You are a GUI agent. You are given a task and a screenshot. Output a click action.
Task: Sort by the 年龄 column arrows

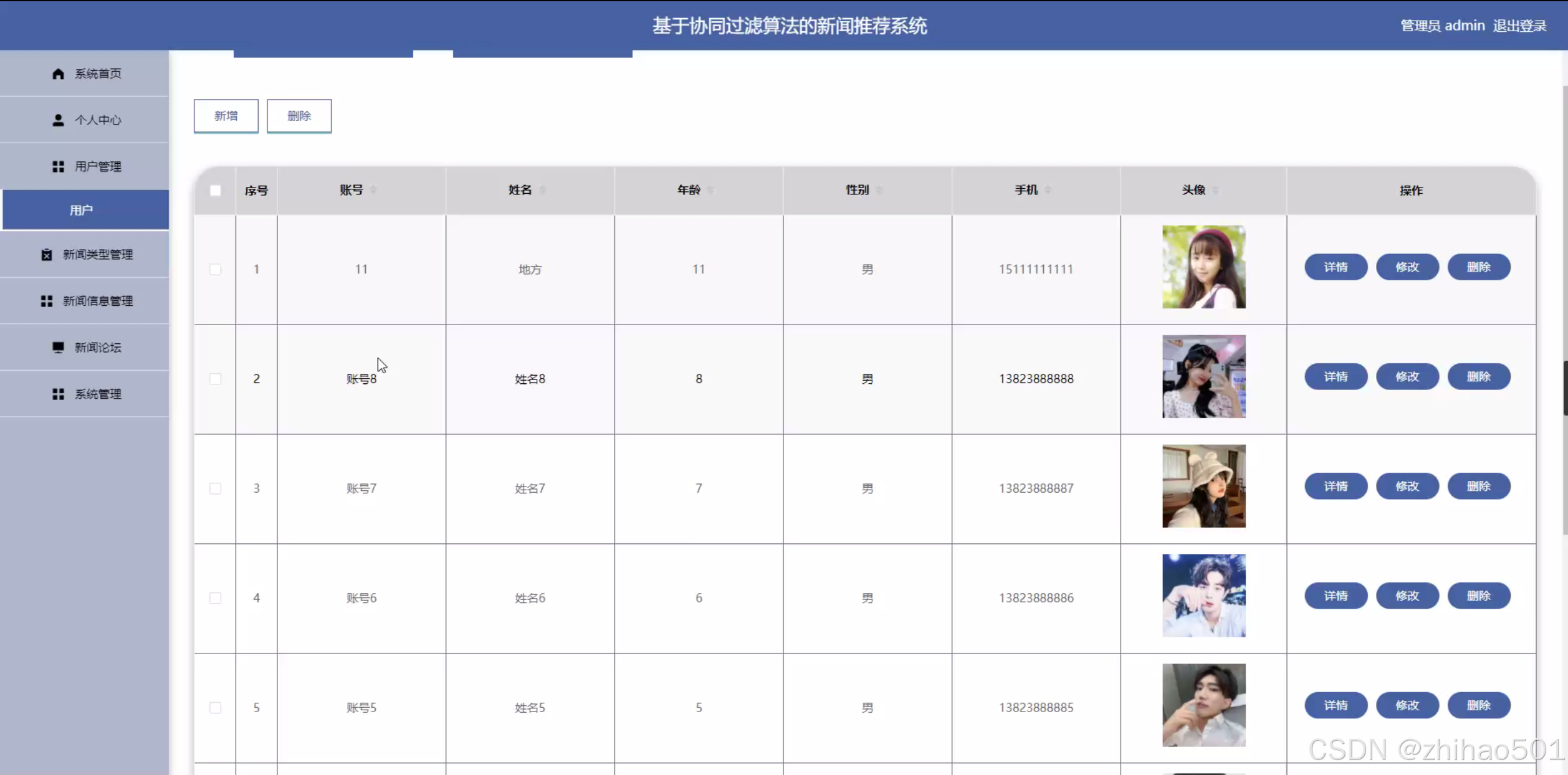(710, 190)
